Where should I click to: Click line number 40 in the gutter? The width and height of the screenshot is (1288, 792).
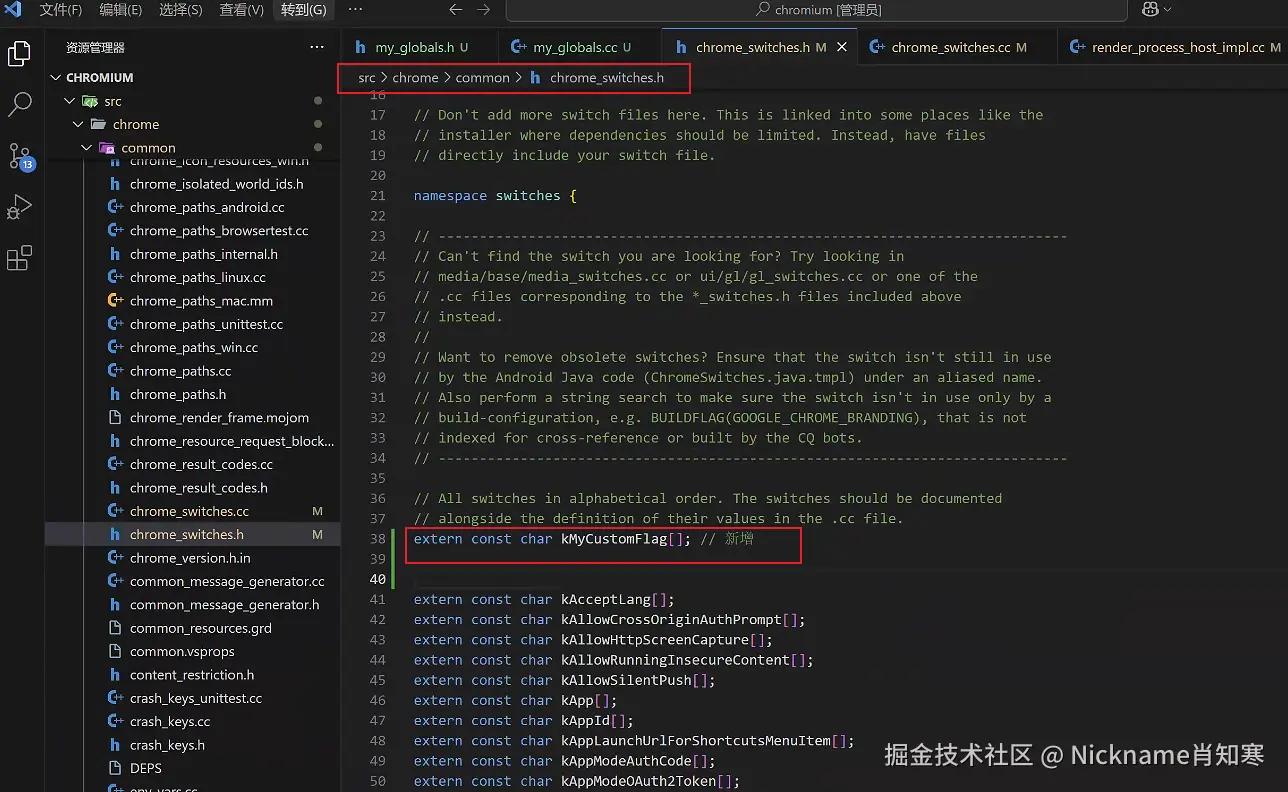pyautogui.click(x=377, y=579)
